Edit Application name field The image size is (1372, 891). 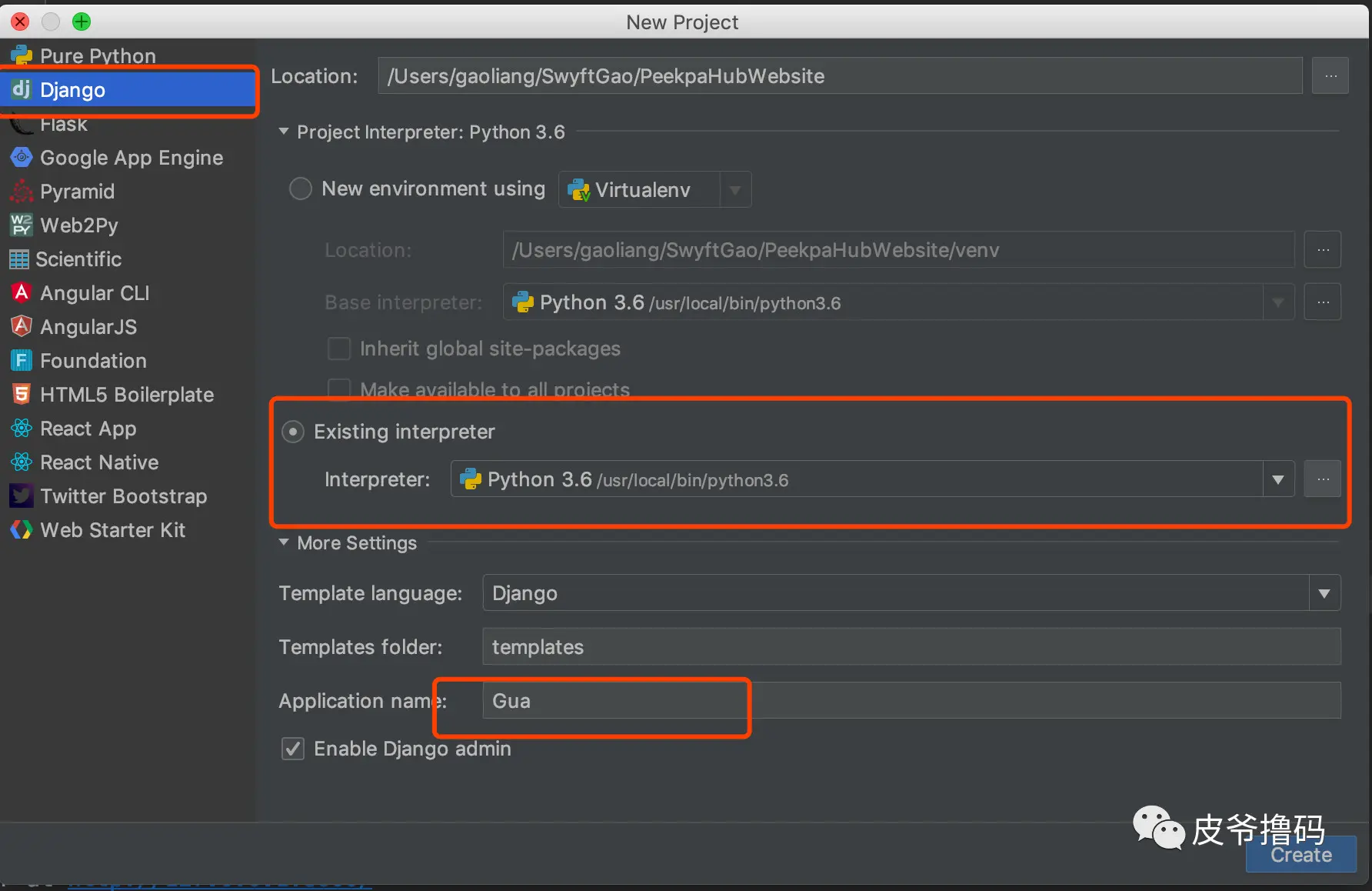coord(911,700)
